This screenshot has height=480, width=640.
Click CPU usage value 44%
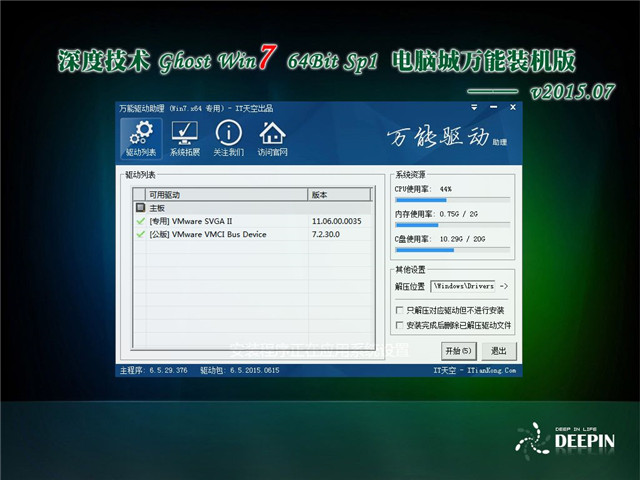point(445,189)
